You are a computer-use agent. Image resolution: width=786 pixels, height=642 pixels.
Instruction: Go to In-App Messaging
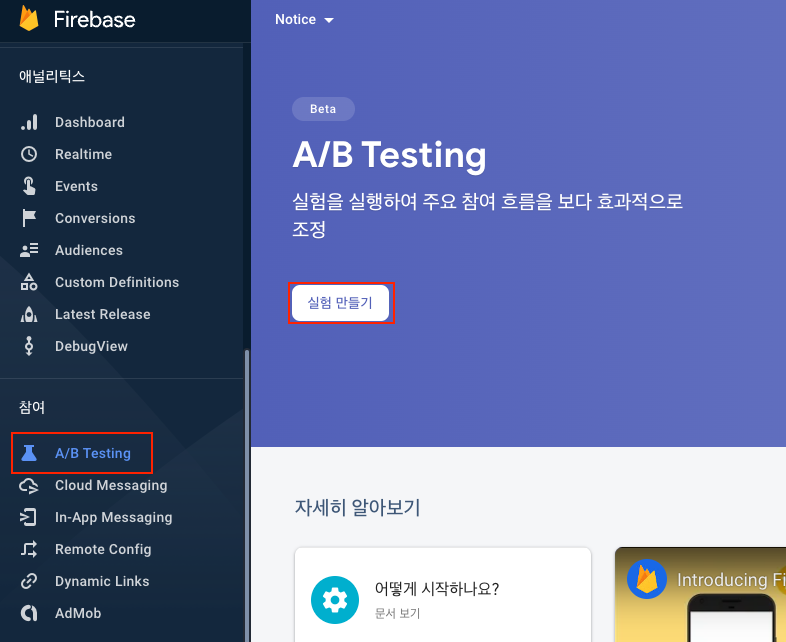[113, 517]
